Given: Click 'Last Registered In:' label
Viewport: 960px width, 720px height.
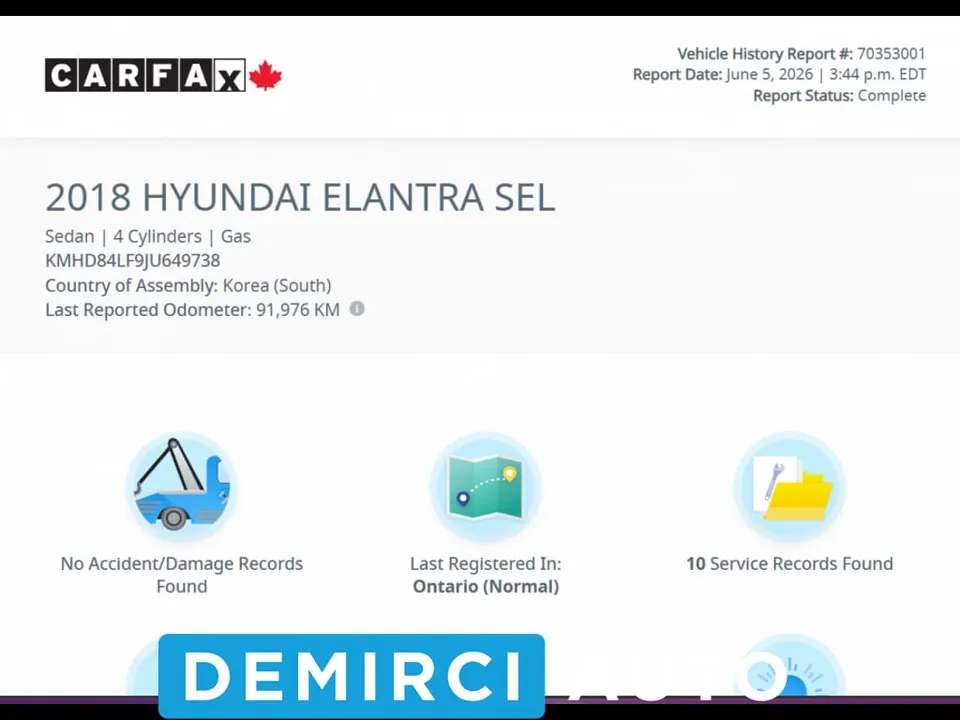Looking at the screenshot, I should (486, 564).
